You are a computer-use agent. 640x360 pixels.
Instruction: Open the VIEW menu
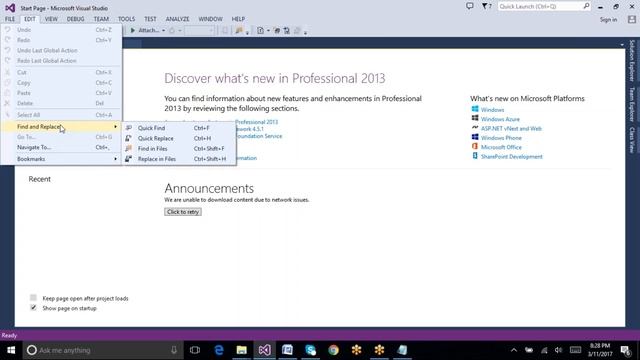coord(51,19)
